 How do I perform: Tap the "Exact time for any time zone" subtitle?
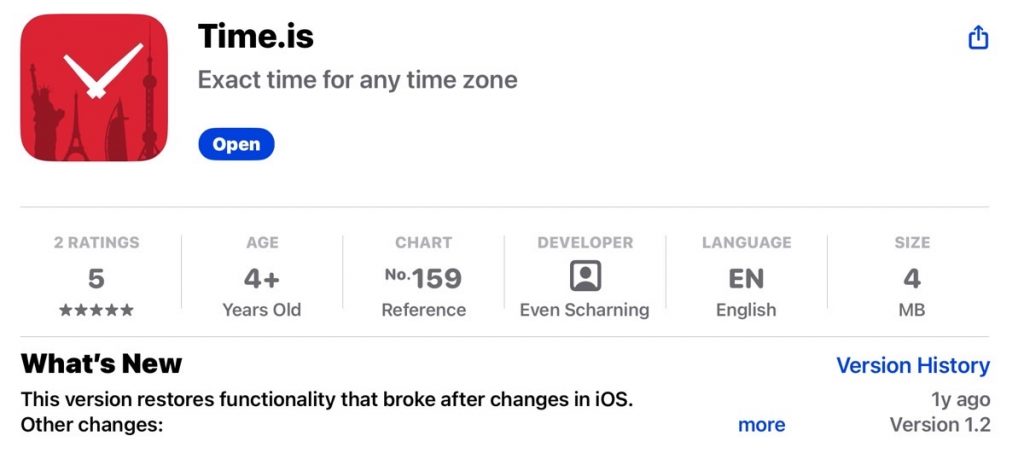(357, 80)
